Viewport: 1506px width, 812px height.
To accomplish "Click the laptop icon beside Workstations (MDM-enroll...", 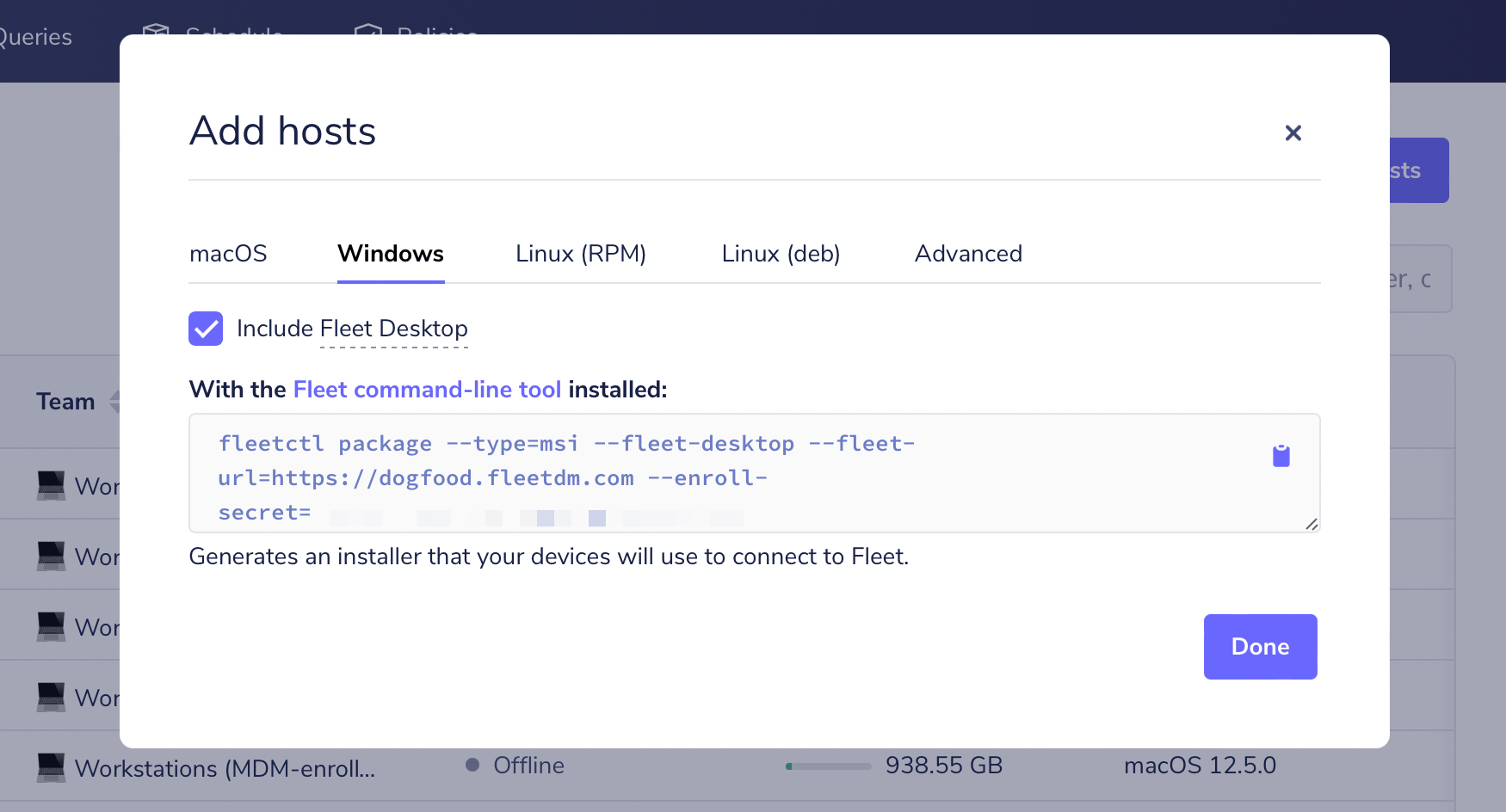I will (51, 767).
